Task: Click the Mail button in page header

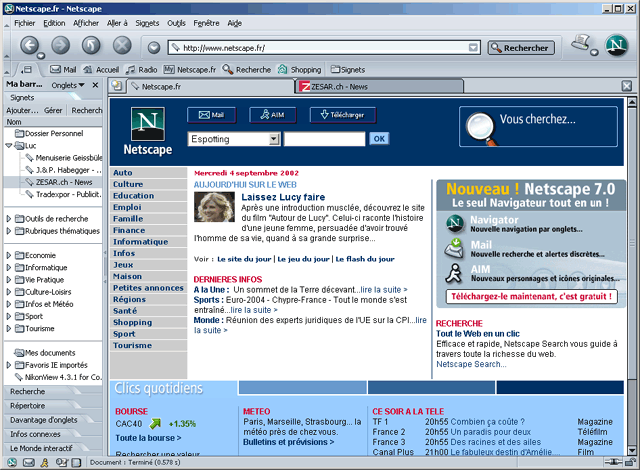Action: tap(211, 115)
